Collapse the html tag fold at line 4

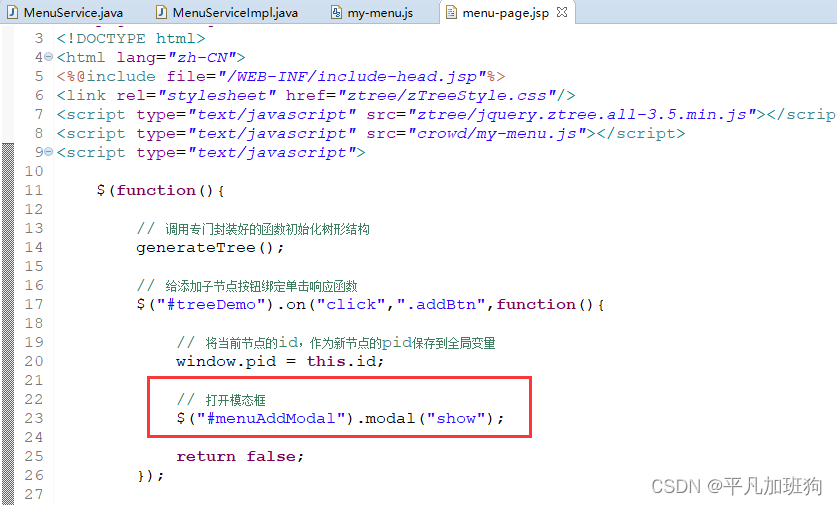click(49, 56)
